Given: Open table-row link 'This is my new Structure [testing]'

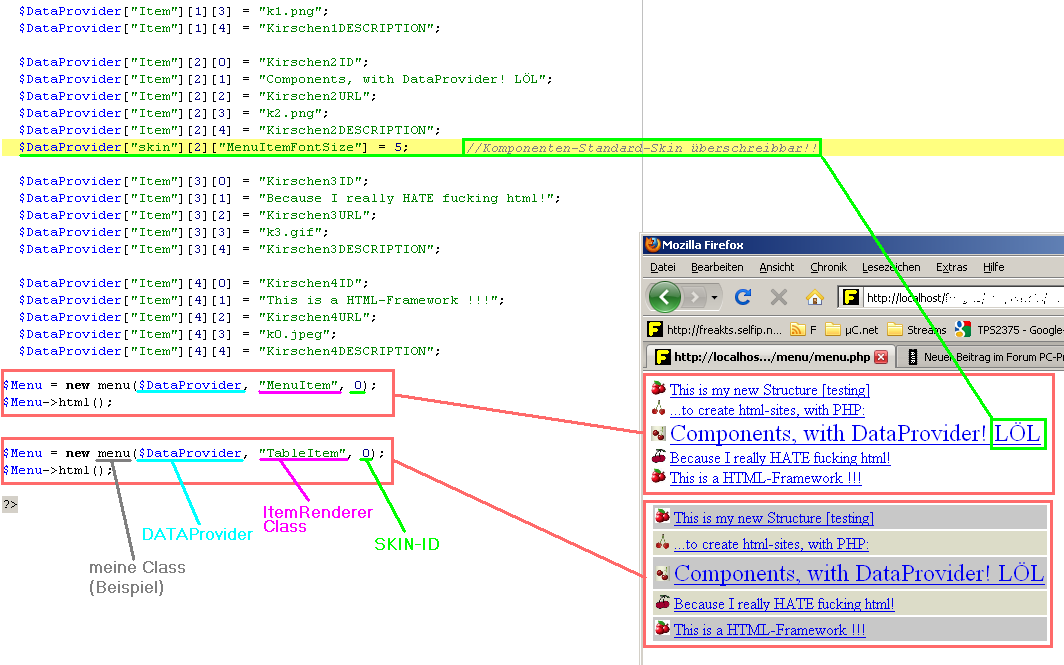Looking at the screenshot, I should [774, 518].
